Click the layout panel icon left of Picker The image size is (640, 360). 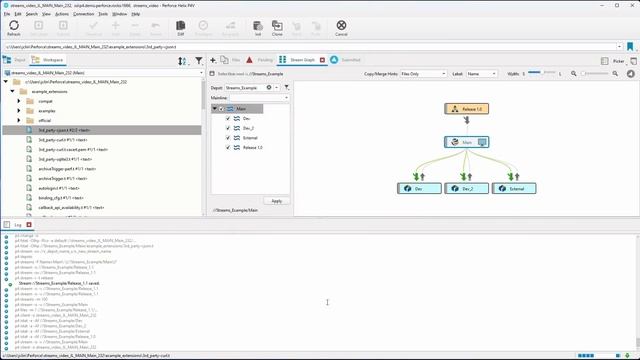coord(604,61)
